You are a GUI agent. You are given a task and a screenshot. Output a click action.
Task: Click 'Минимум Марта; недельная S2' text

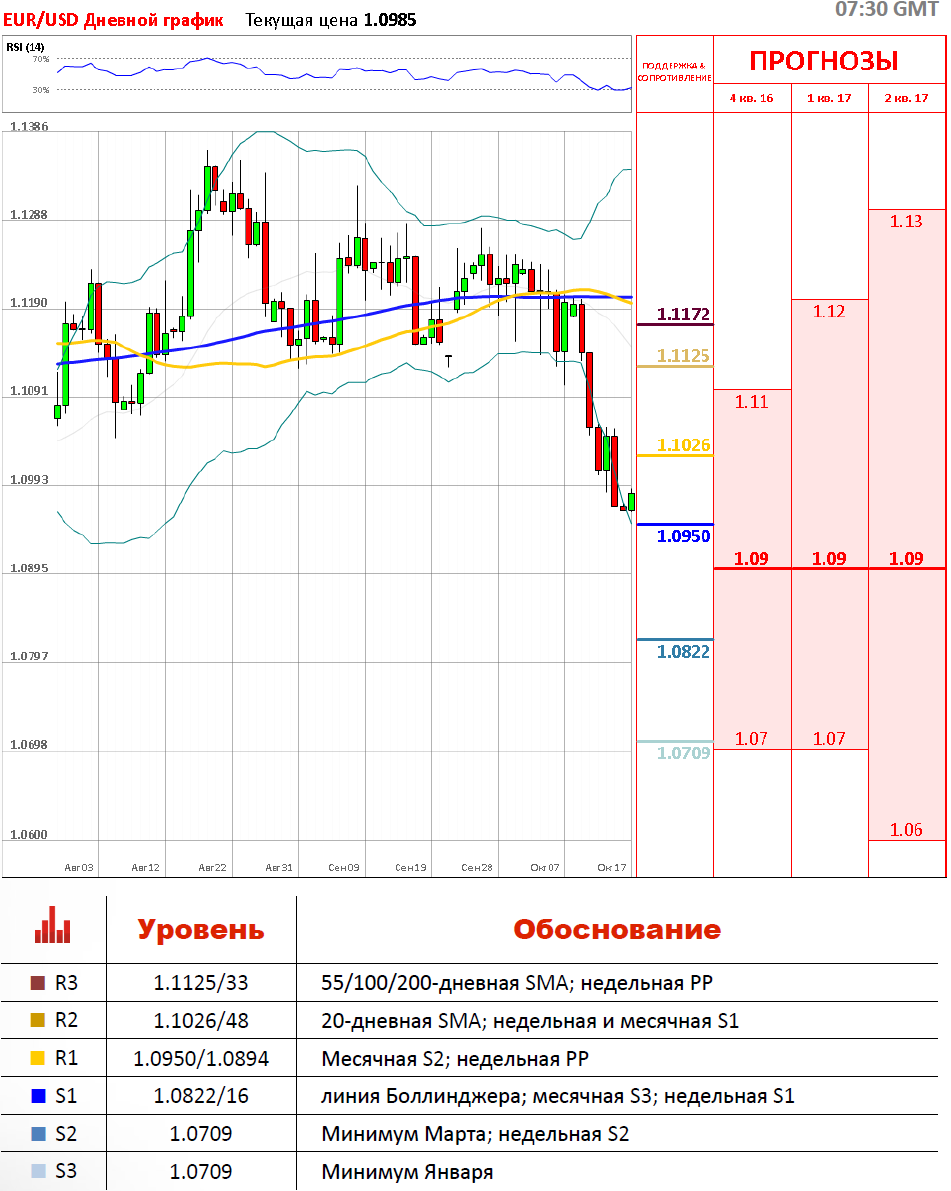click(475, 1134)
